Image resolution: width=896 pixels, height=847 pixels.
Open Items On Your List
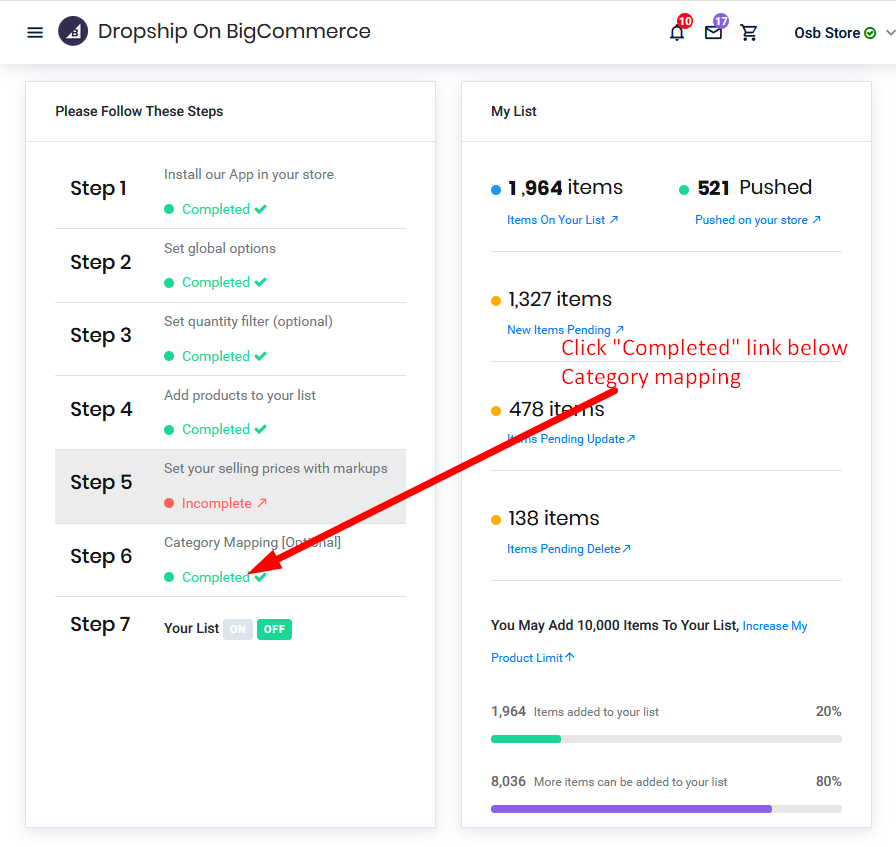click(562, 220)
